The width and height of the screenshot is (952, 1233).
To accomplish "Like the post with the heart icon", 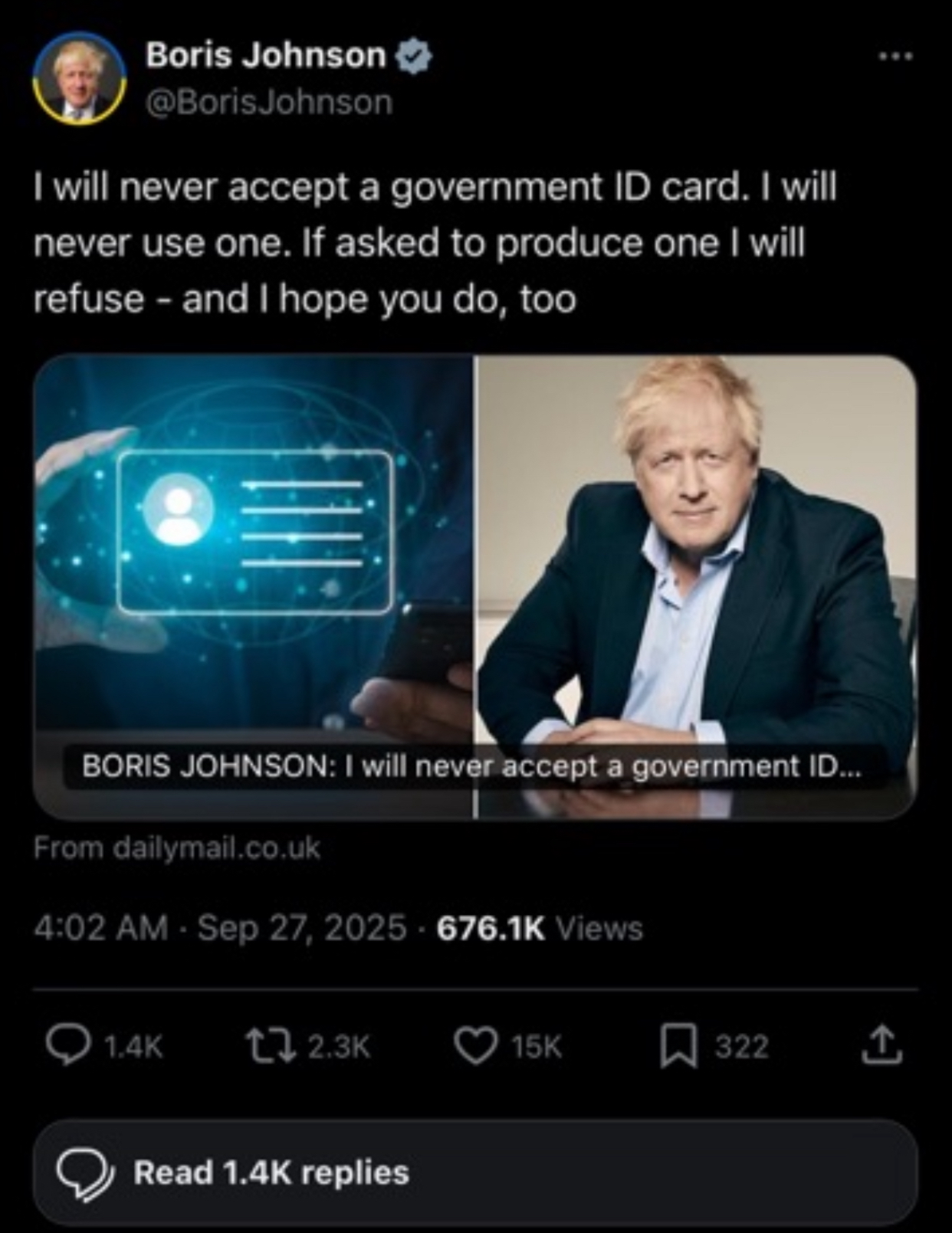I will (x=476, y=1046).
